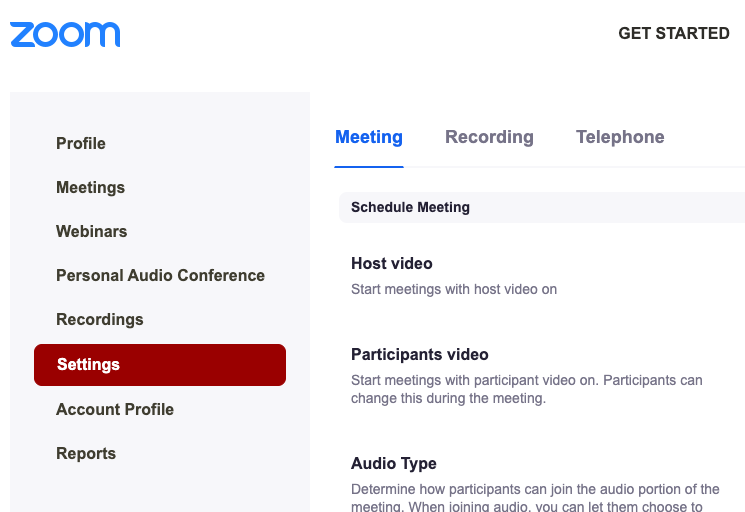This screenshot has height=512, width=745.
Task: Click the GET STARTED link
Action: pyautogui.click(x=674, y=33)
